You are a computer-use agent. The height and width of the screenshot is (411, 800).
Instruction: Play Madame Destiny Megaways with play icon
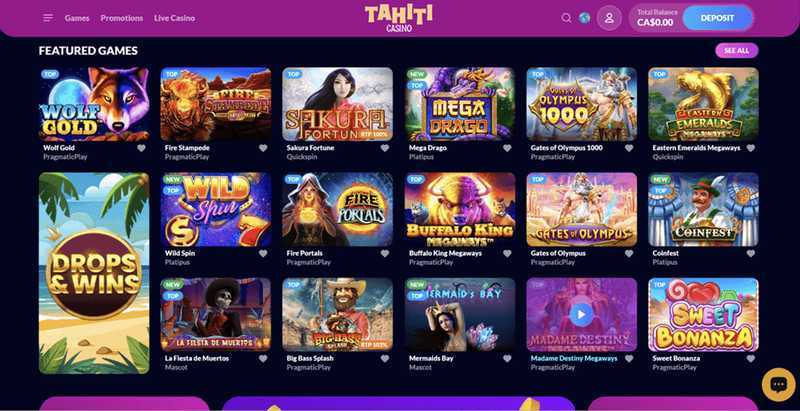pos(581,315)
